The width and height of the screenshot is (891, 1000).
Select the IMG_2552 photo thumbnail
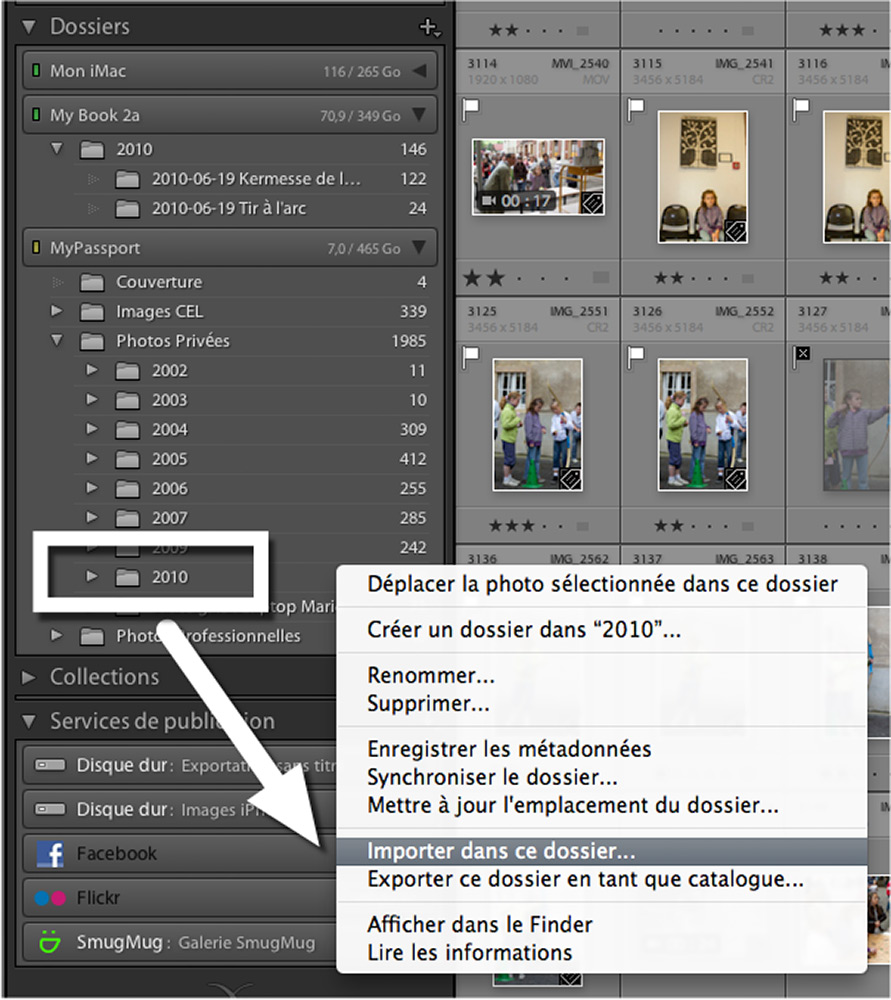pos(703,425)
